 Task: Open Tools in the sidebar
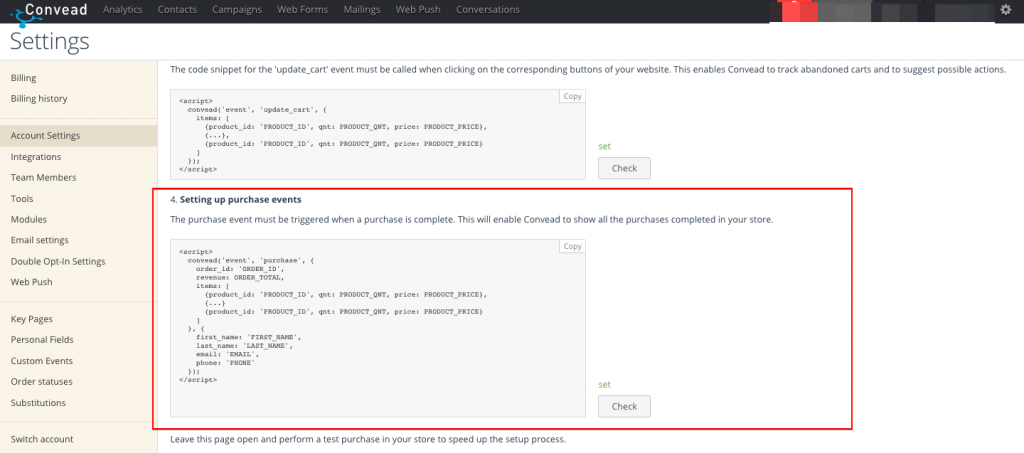tap(22, 198)
